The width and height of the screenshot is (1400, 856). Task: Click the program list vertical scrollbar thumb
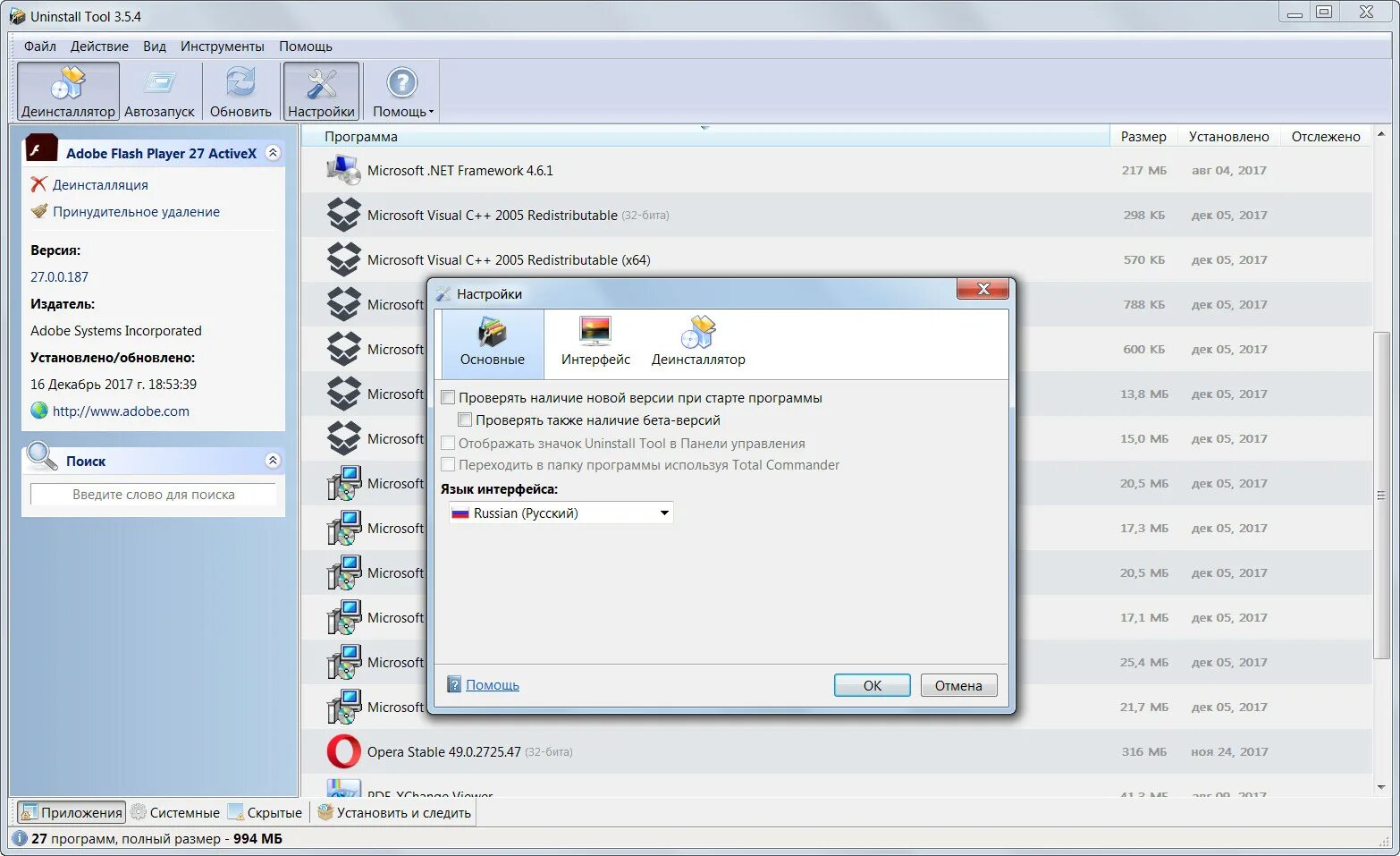point(1381,495)
